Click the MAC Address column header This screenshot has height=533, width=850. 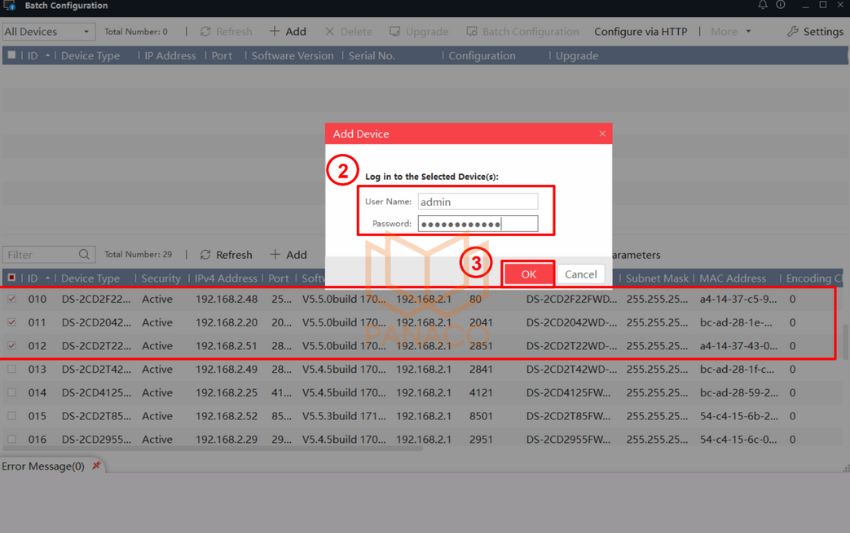tap(732, 278)
